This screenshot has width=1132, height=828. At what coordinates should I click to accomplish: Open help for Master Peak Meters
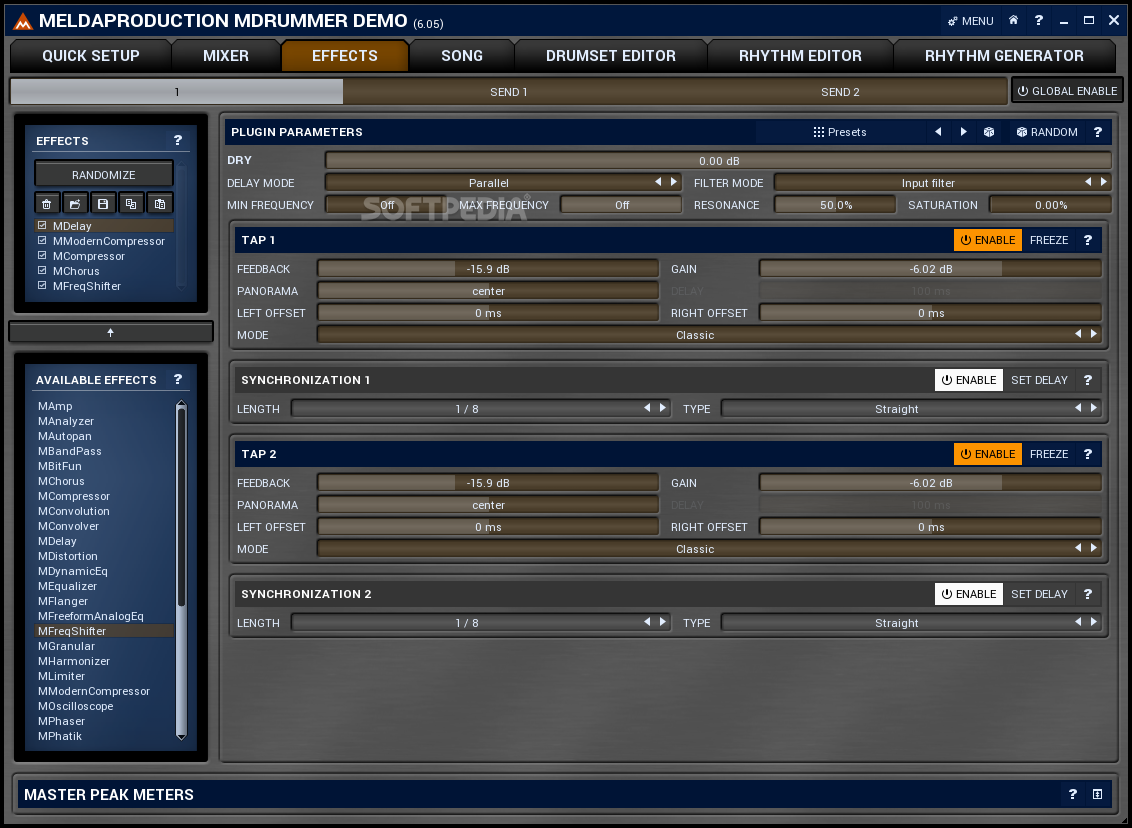(1073, 794)
